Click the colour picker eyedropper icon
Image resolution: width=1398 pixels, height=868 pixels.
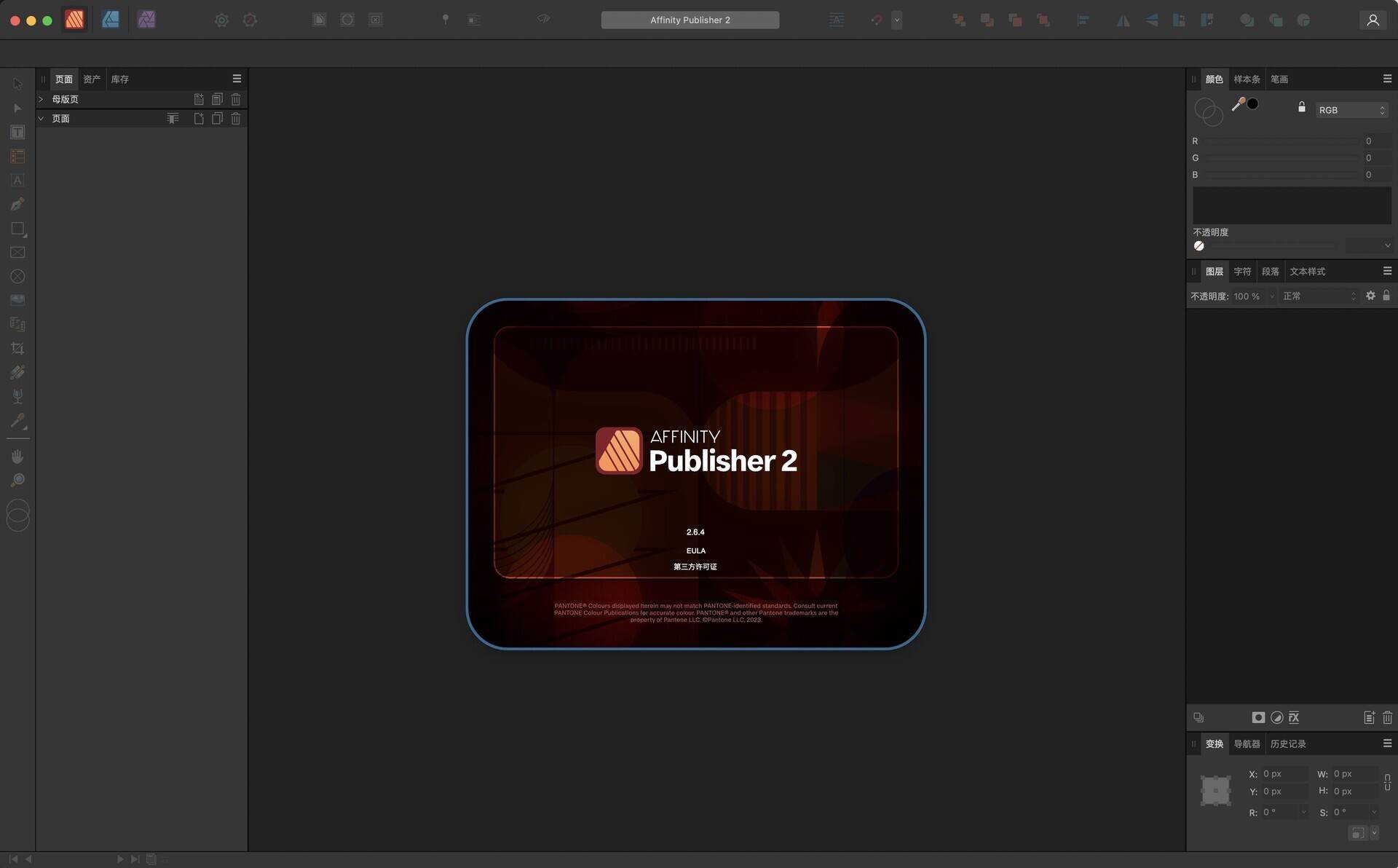(1238, 105)
